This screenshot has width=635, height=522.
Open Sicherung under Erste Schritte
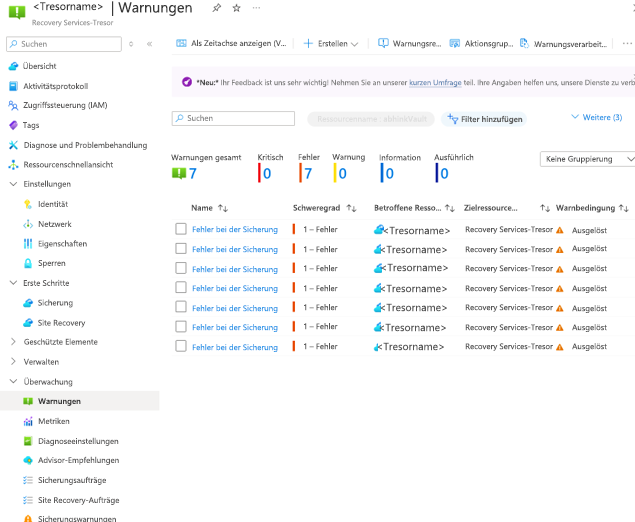55,303
